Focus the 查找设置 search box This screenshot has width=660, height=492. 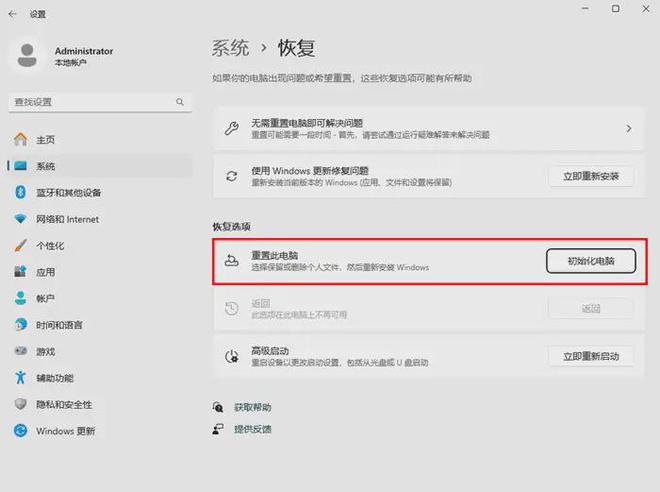pos(100,102)
